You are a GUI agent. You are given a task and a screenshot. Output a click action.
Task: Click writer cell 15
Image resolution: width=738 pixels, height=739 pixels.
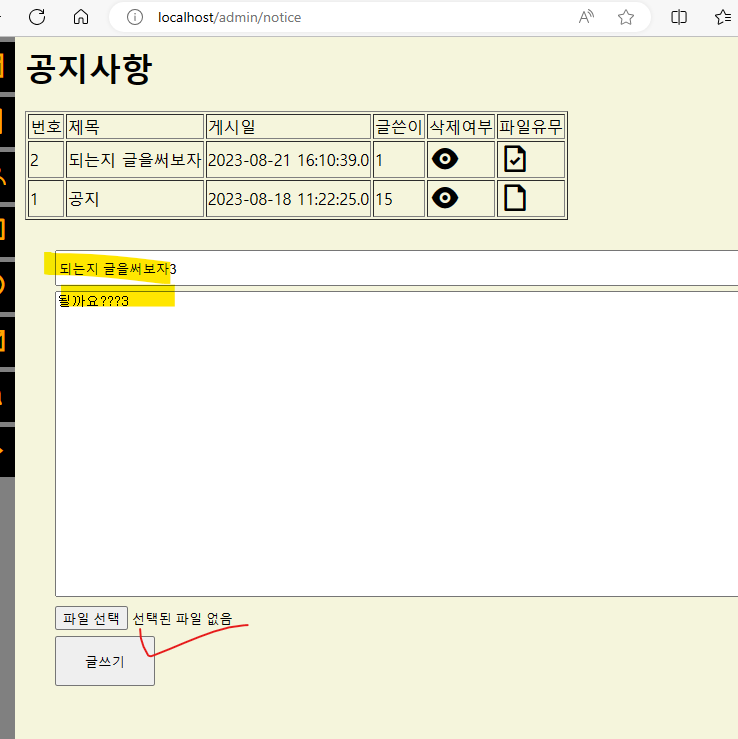click(399, 198)
